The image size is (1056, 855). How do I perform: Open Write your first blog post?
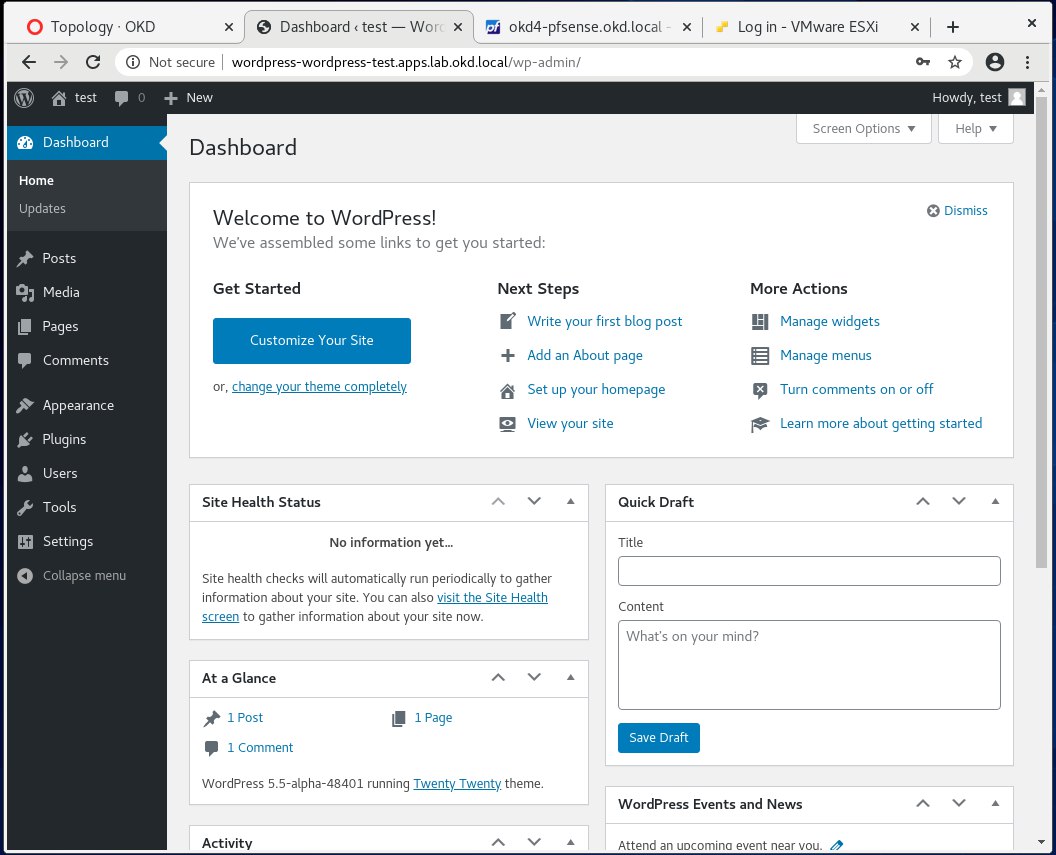[x=604, y=322]
